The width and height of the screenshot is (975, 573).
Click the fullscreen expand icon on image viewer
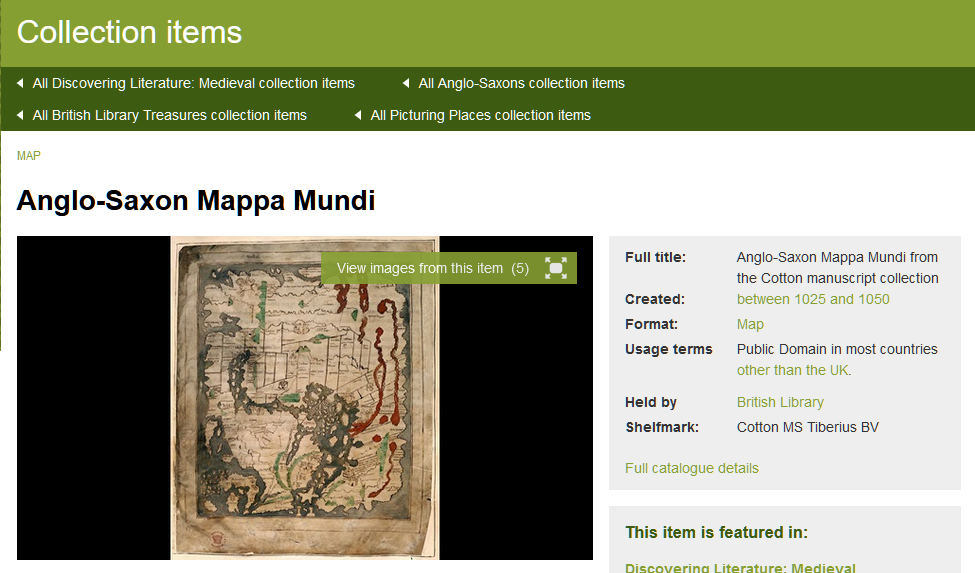coord(556,268)
